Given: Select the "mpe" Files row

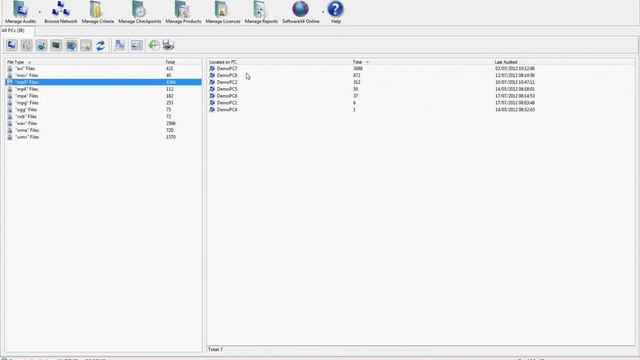Looking at the screenshot, I should coord(103,96).
